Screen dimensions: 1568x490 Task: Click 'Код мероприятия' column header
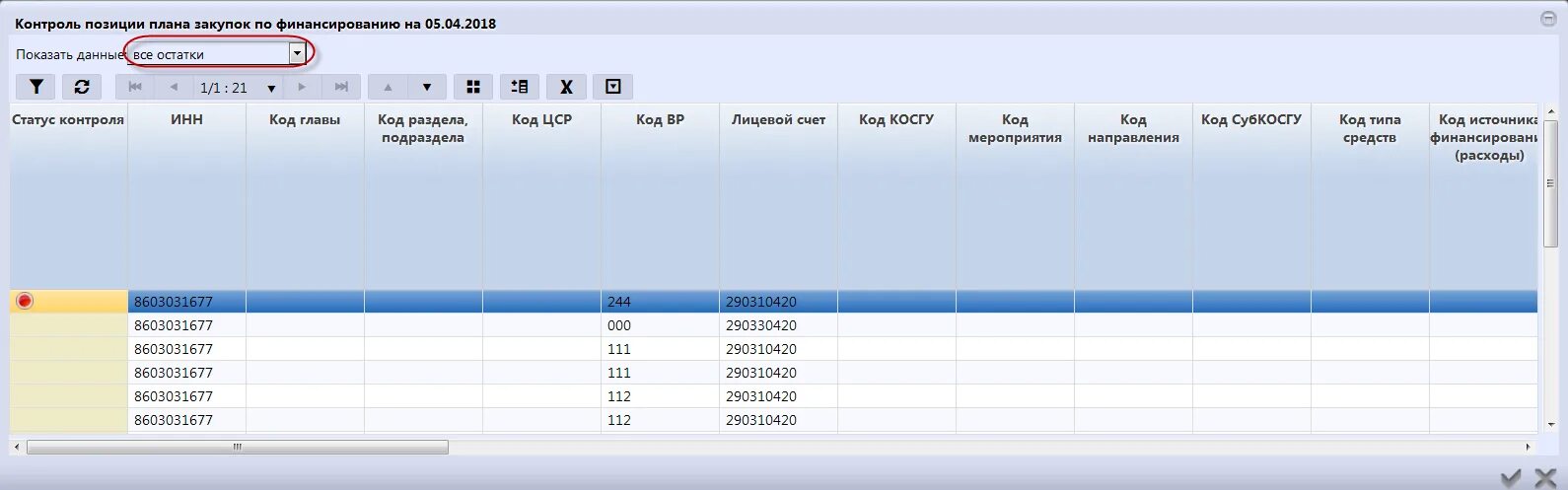[x=1015, y=195]
